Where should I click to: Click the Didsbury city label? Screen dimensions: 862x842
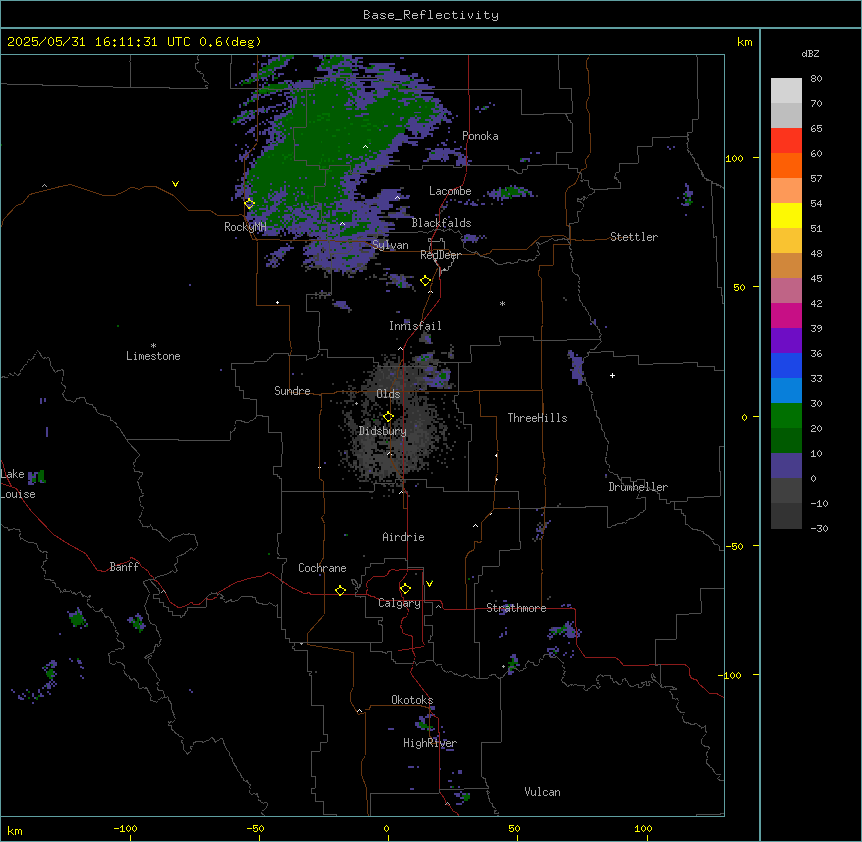coord(382,431)
